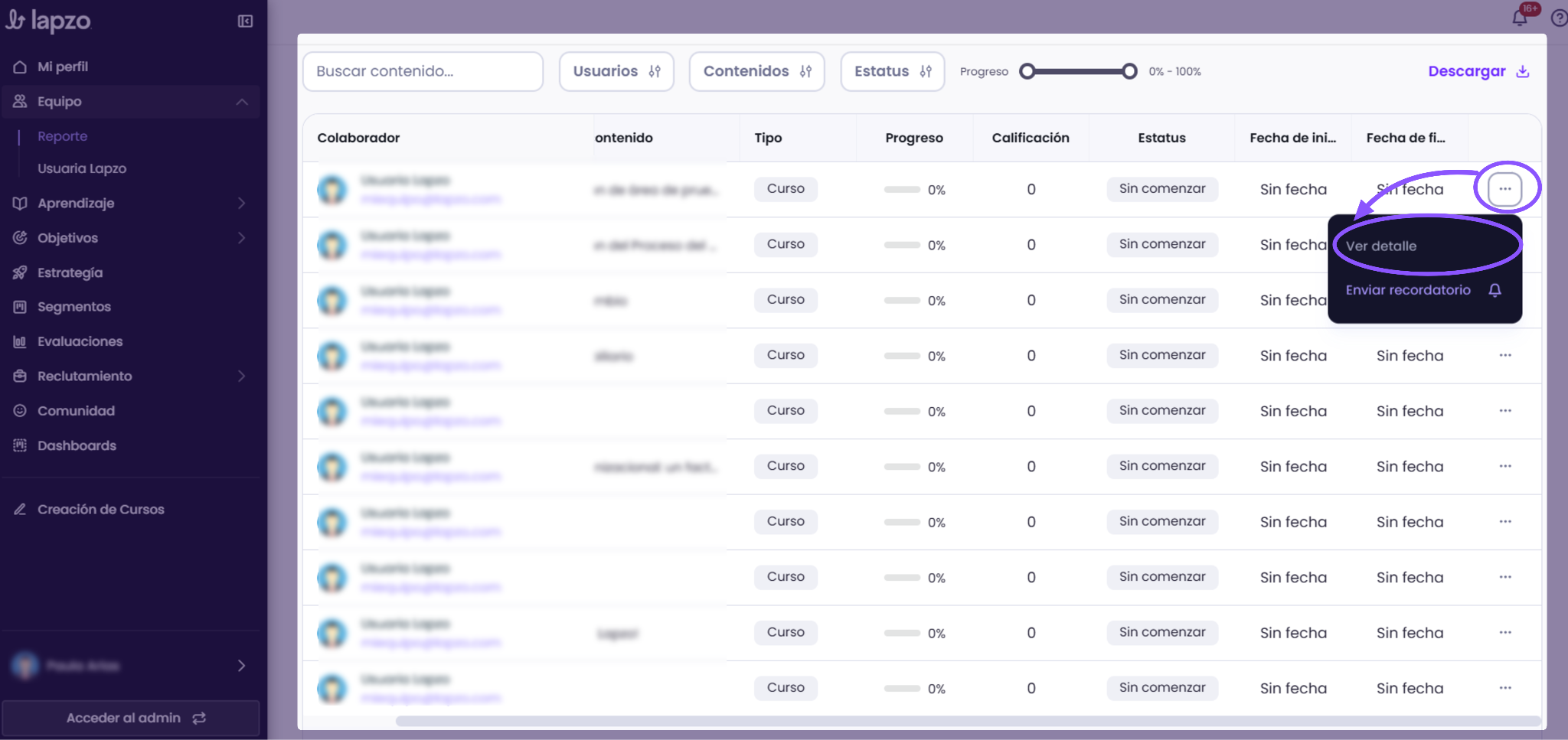Open the Usuarios filter
Screen dimensions: 1568x740
pyautogui.click(x=616, y=71)
